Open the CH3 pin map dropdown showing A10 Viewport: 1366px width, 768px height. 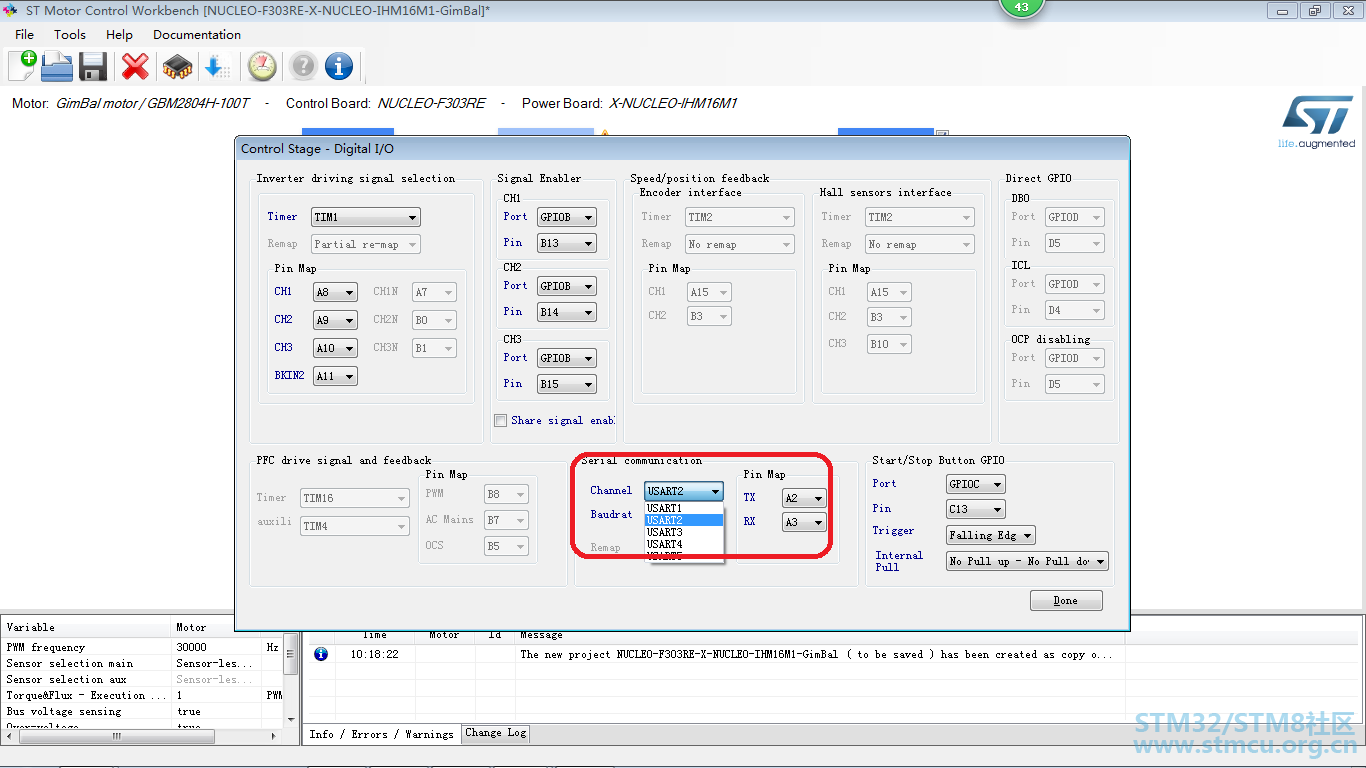click(x=335, y=348)
